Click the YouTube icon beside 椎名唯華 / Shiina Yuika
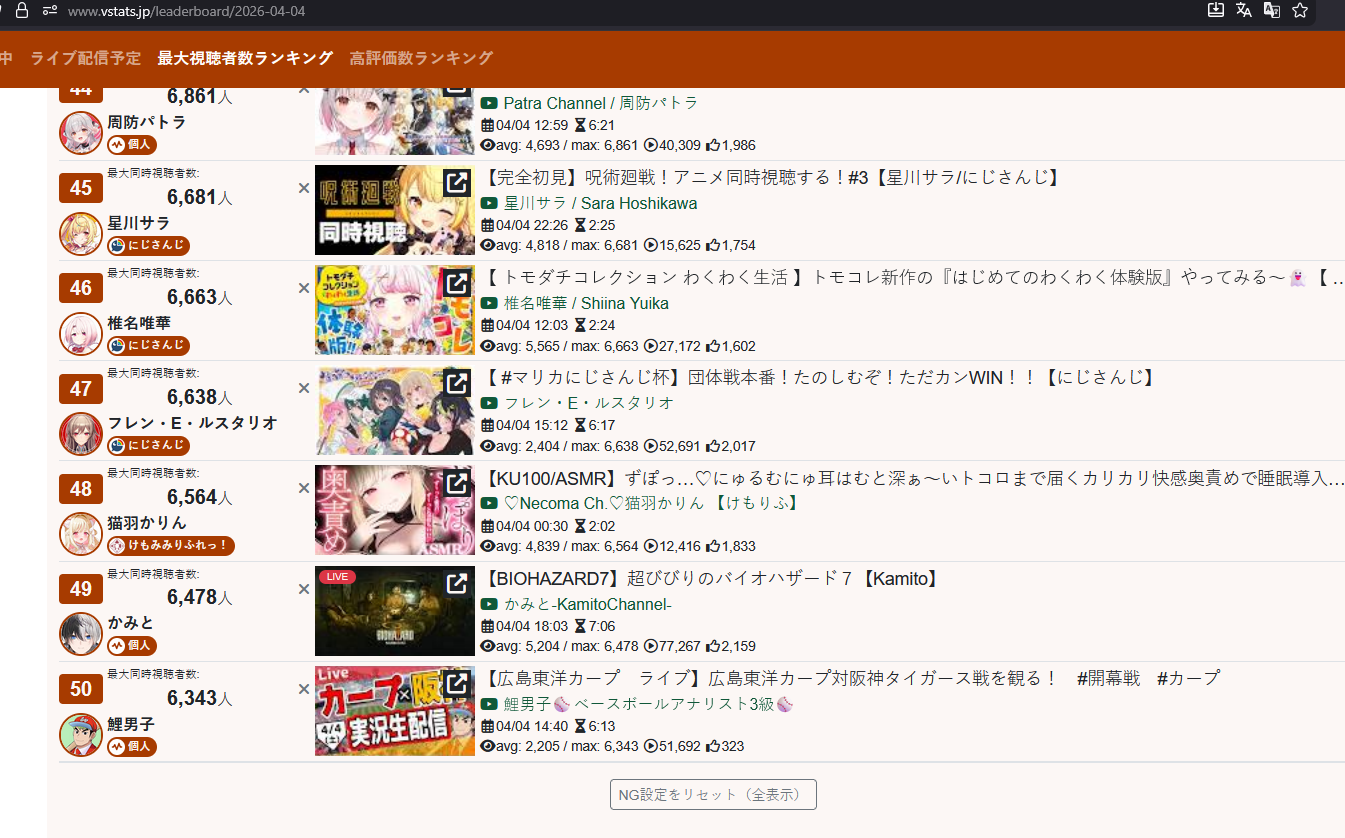The height and width of the screenshot is (838, 1345). 489,303
